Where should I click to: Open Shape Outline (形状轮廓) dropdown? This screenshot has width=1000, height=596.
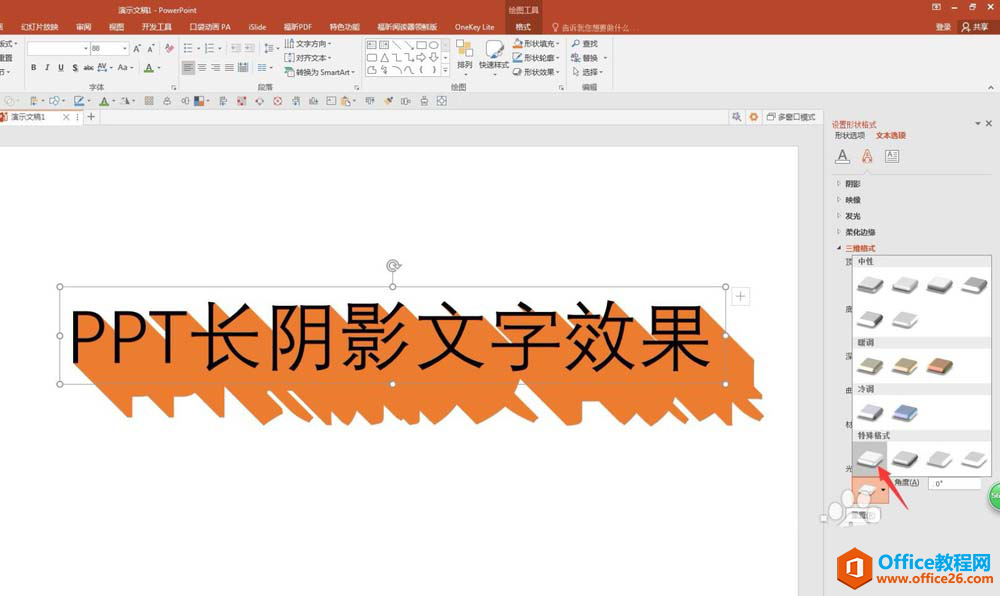point(536,58)
